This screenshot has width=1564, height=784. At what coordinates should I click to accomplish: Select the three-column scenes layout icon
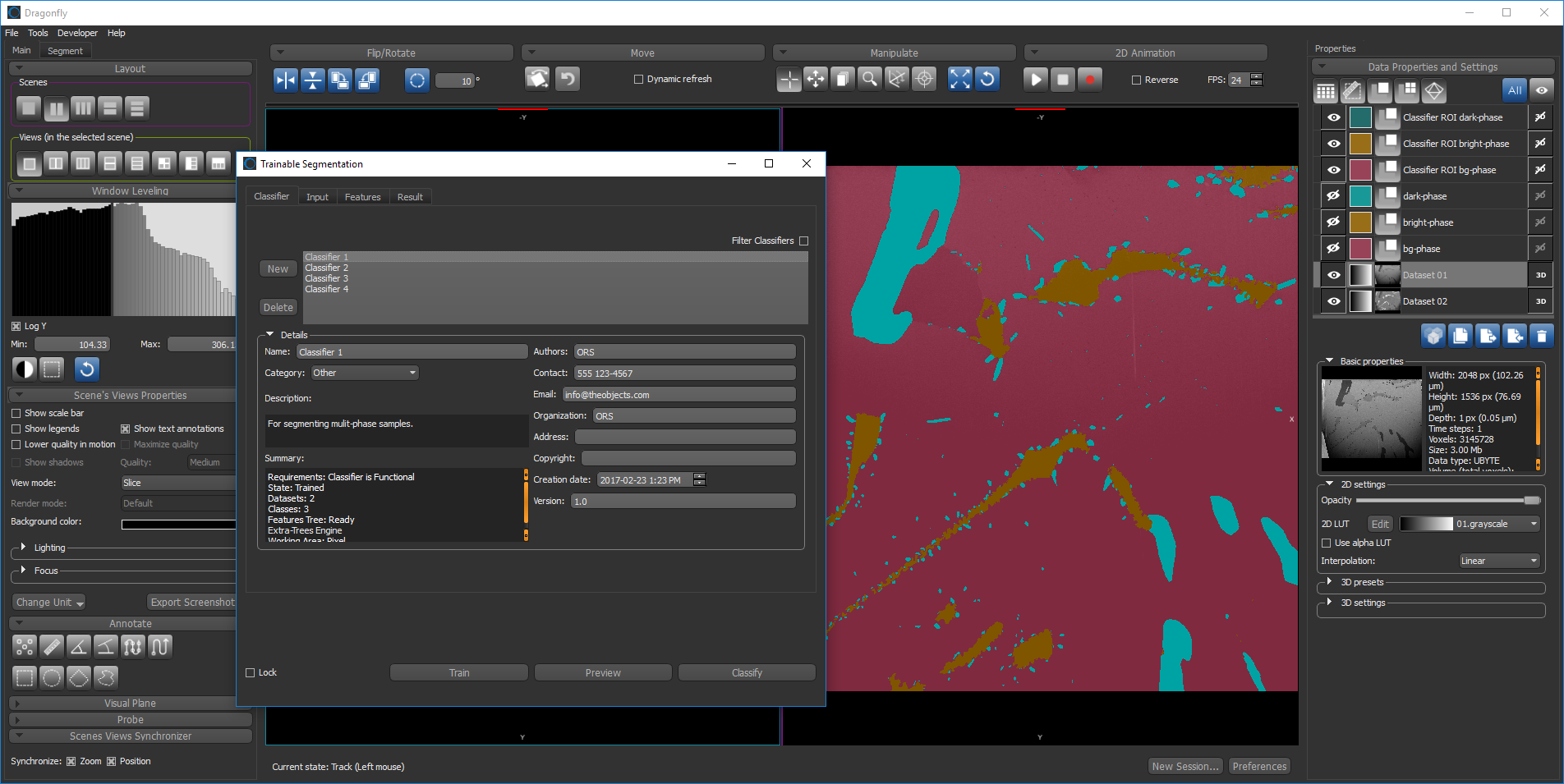[x=83, y=108]
